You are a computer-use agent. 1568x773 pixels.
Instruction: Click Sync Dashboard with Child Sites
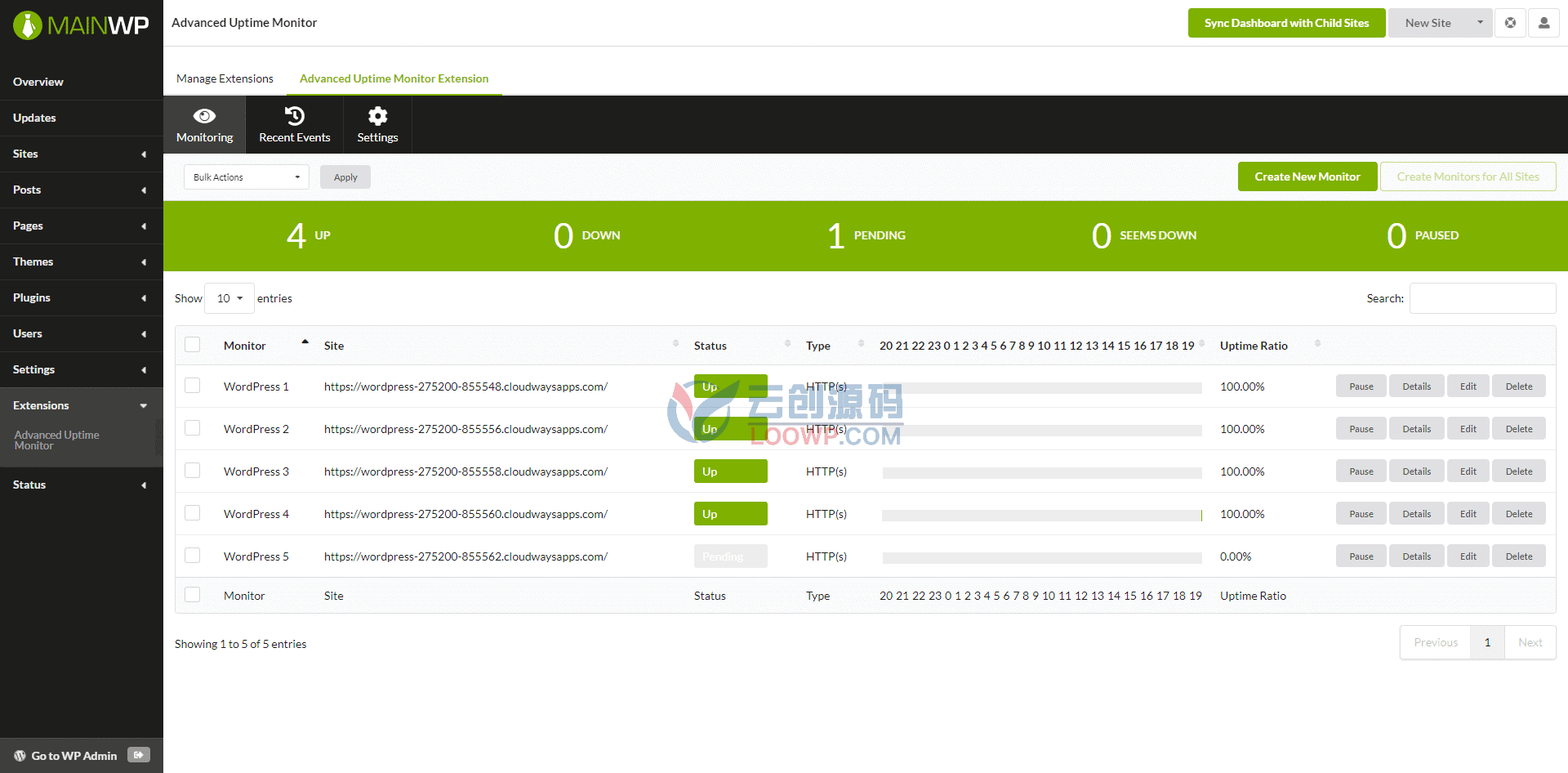coord(1286,23)
